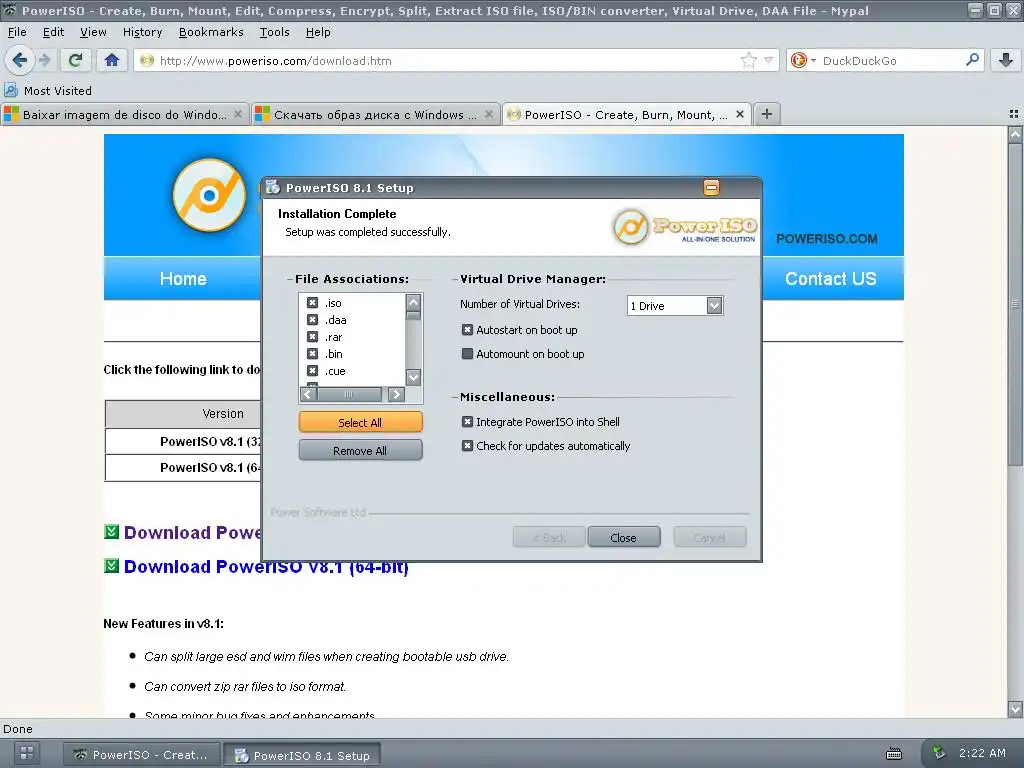
Task: Open the Help menu
Action: (x=318, y=32)
